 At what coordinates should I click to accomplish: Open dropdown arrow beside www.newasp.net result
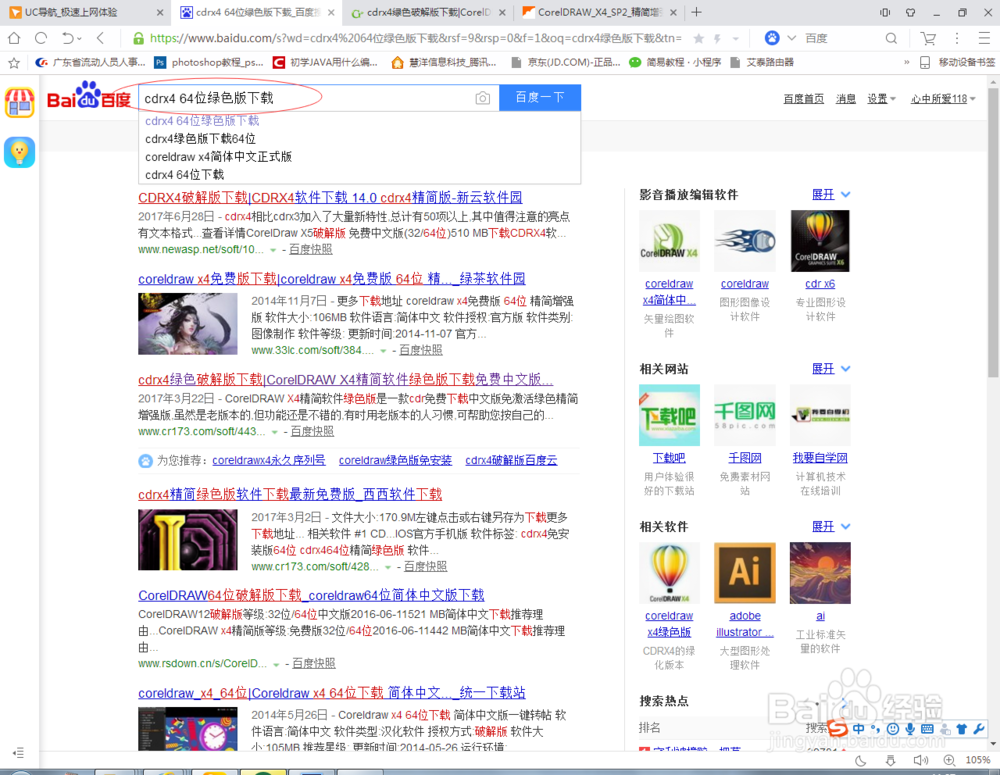273,250
